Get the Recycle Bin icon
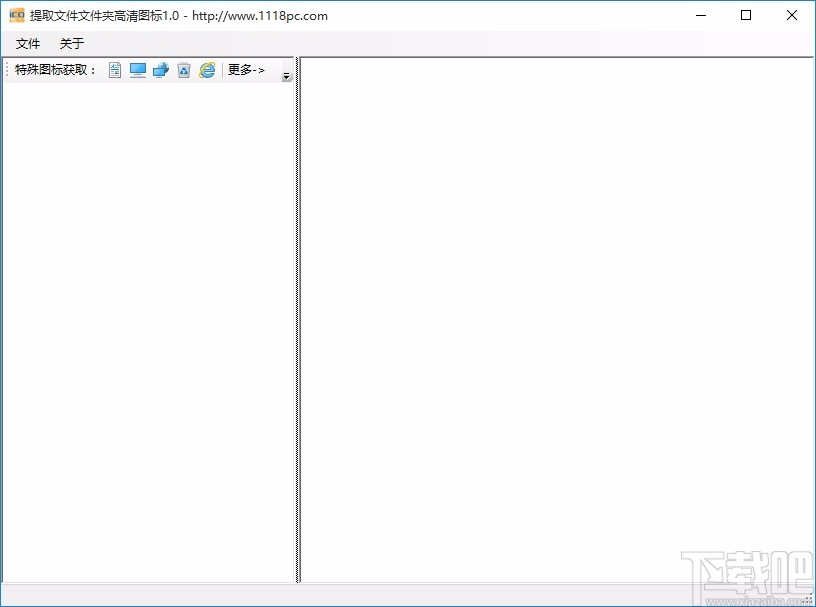 (184, 70)
